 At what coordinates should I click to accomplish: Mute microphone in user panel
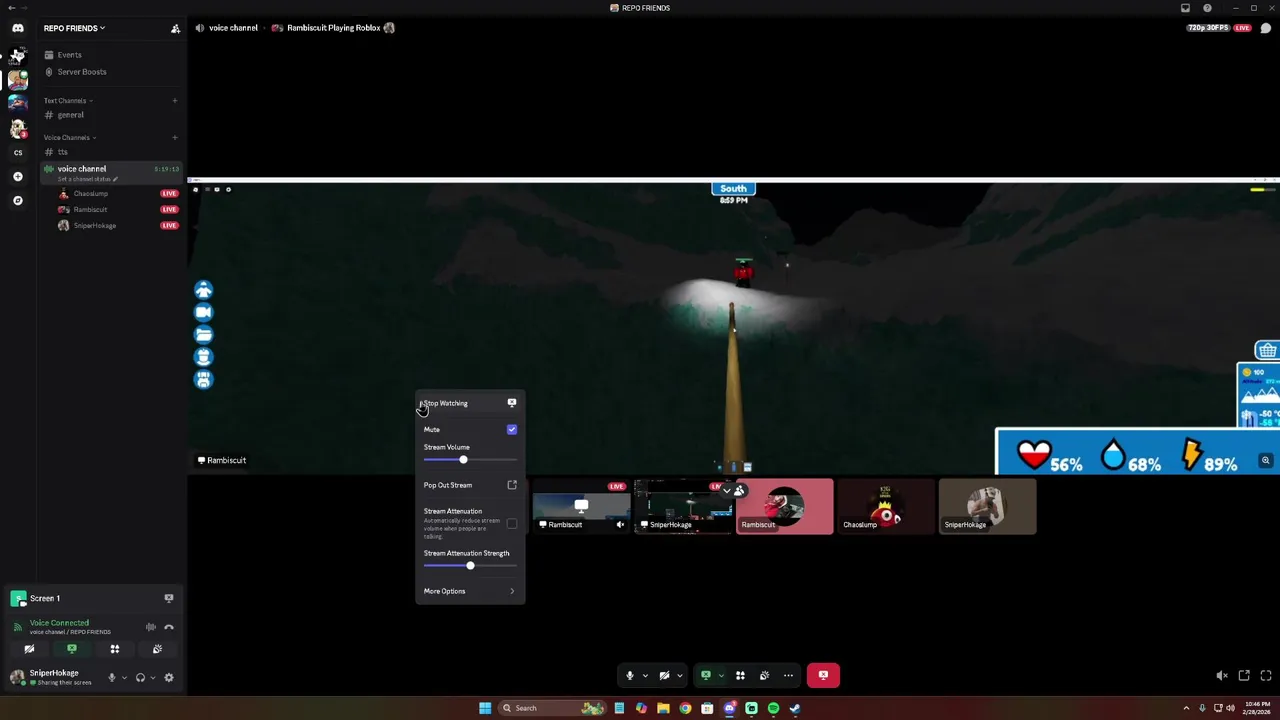coord(112,677)
